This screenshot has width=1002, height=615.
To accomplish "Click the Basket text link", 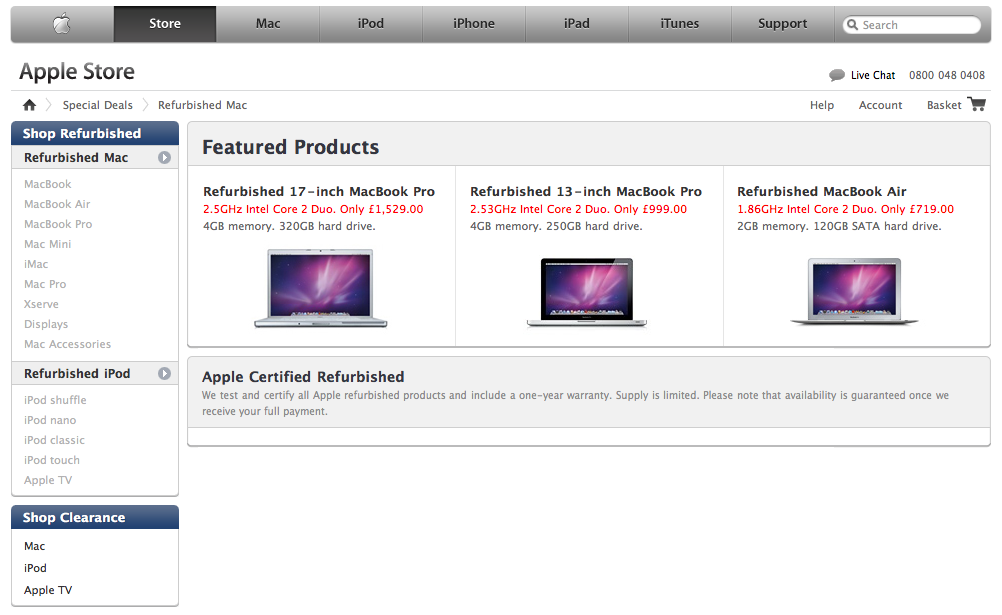I will (x=944, y=105).
